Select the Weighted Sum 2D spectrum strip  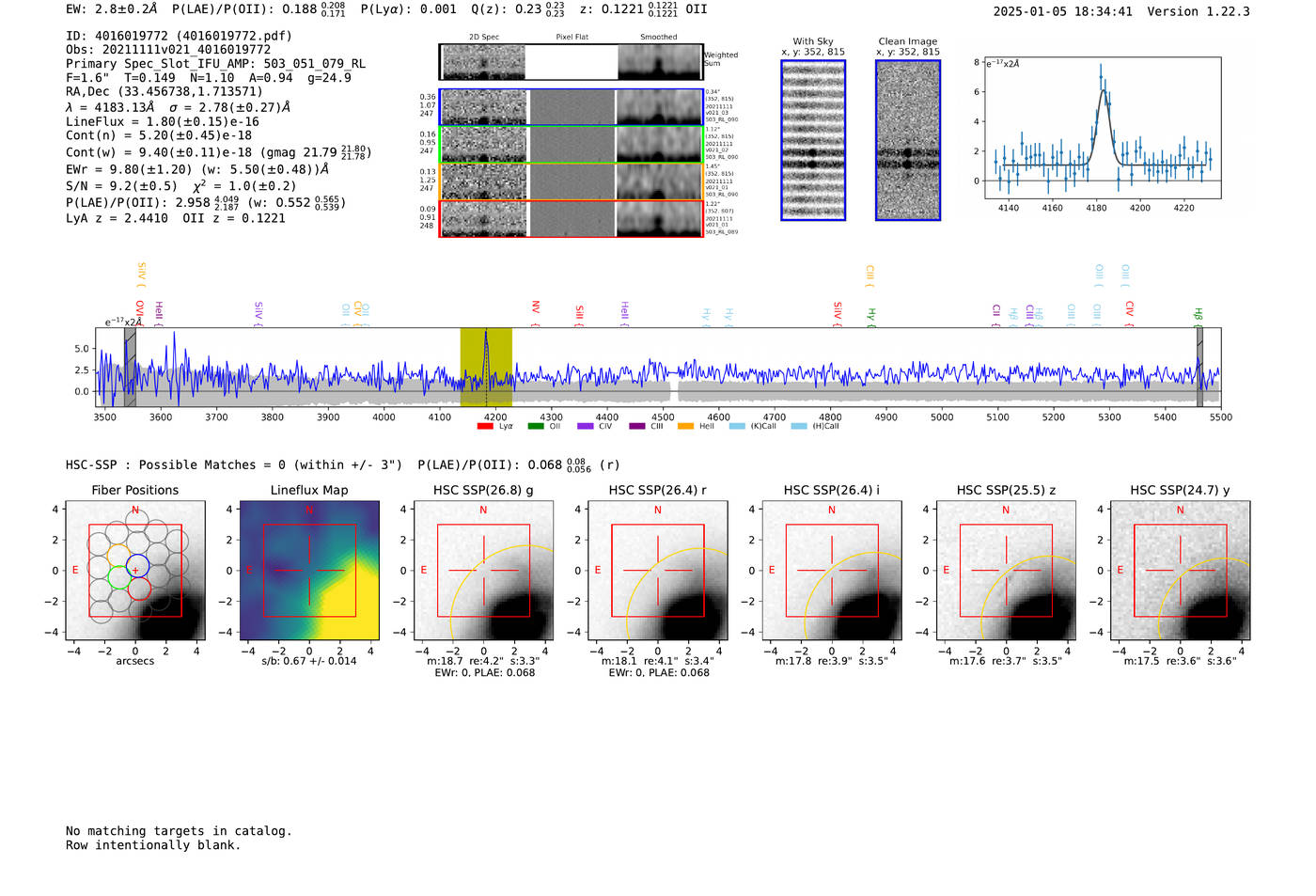pos(572,62)
